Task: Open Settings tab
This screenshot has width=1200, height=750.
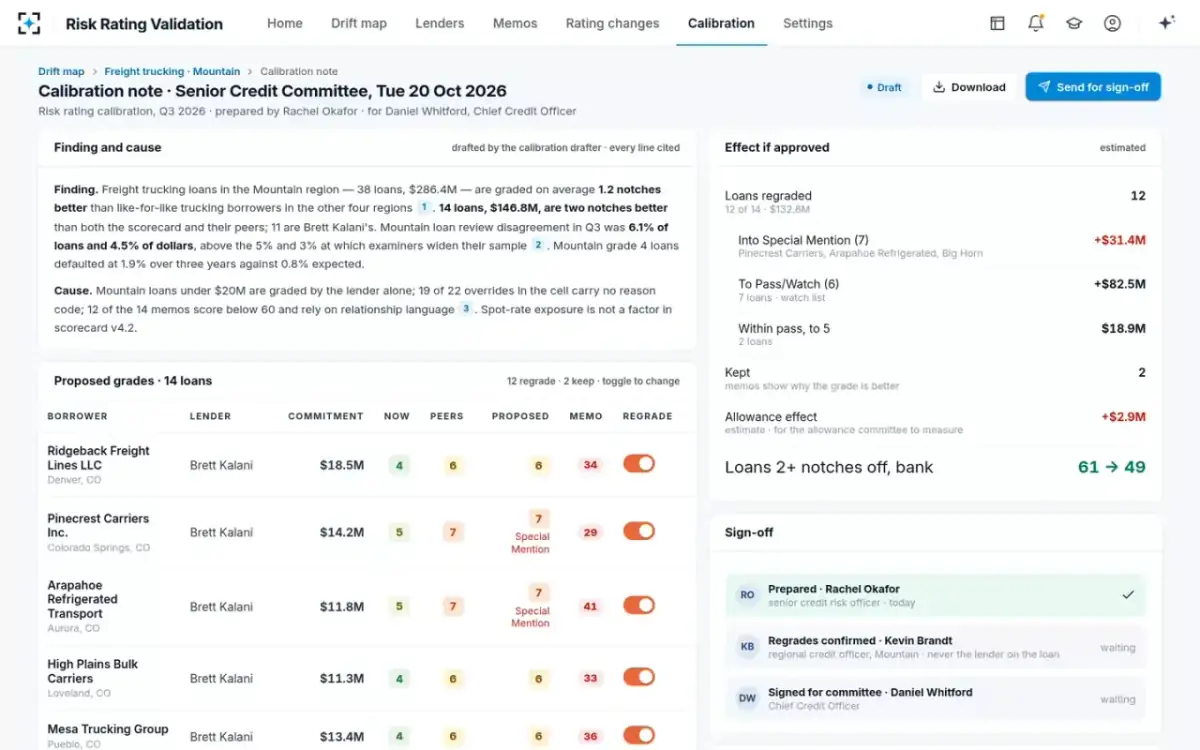Action: 808,23
